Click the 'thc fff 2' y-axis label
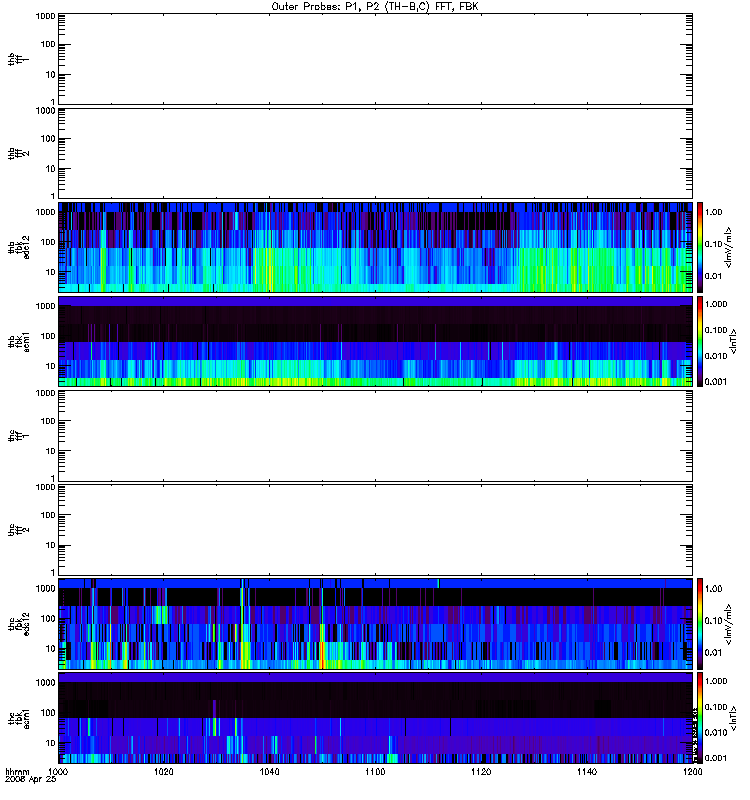The width and height of the screenshot is (750, 800). (18, 530)
